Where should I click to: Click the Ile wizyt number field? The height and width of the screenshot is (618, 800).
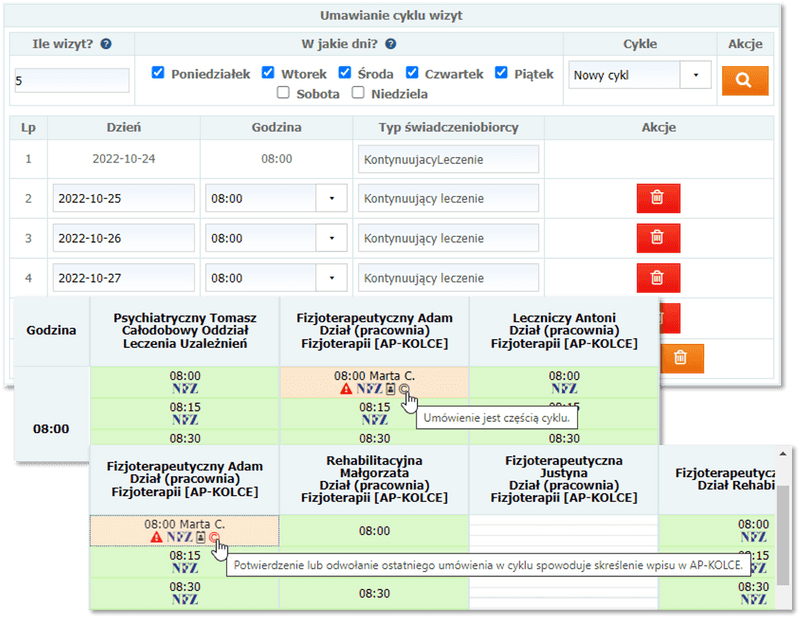click(x=72, y=81)
